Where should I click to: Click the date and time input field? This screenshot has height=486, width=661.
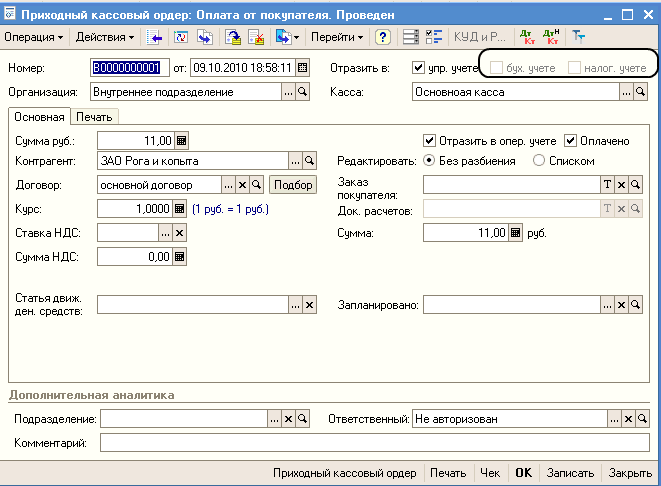coord(243,67)
